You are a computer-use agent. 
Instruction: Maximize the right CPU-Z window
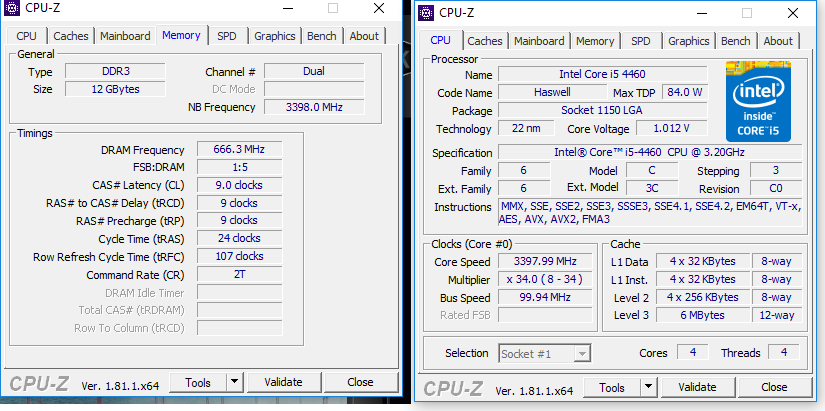[x=747, y=13]
